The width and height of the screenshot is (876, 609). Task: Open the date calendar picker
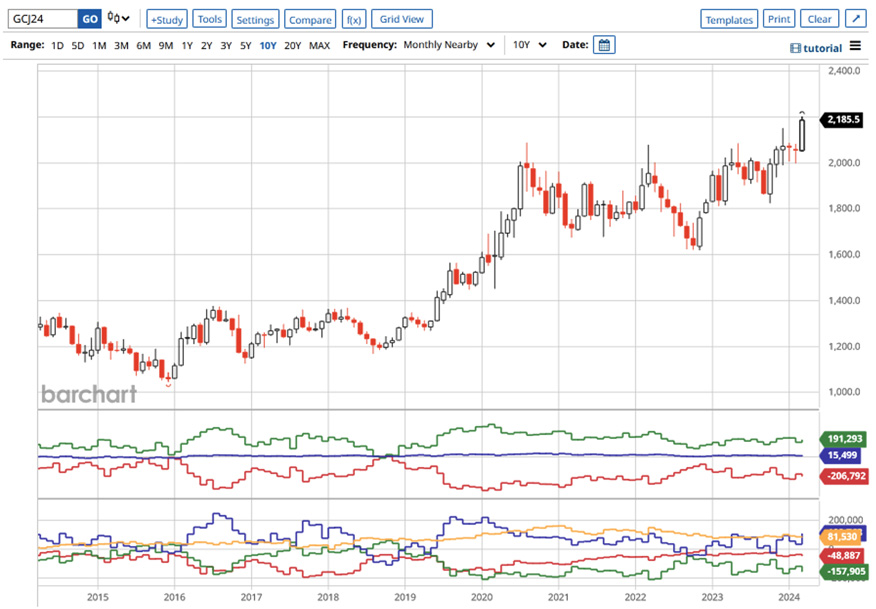click(x=603, y=45)
